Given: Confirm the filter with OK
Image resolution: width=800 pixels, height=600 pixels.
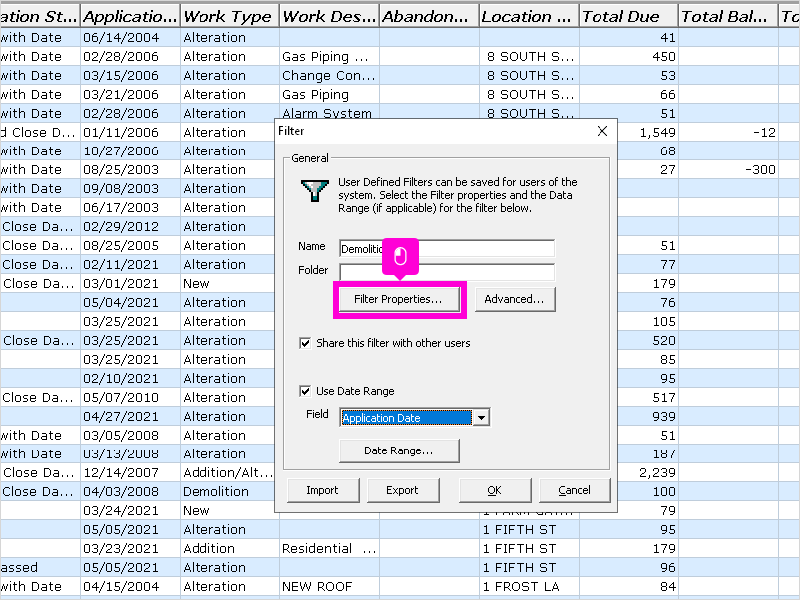Looking at the screenshot, I should [x=494, y=490].
